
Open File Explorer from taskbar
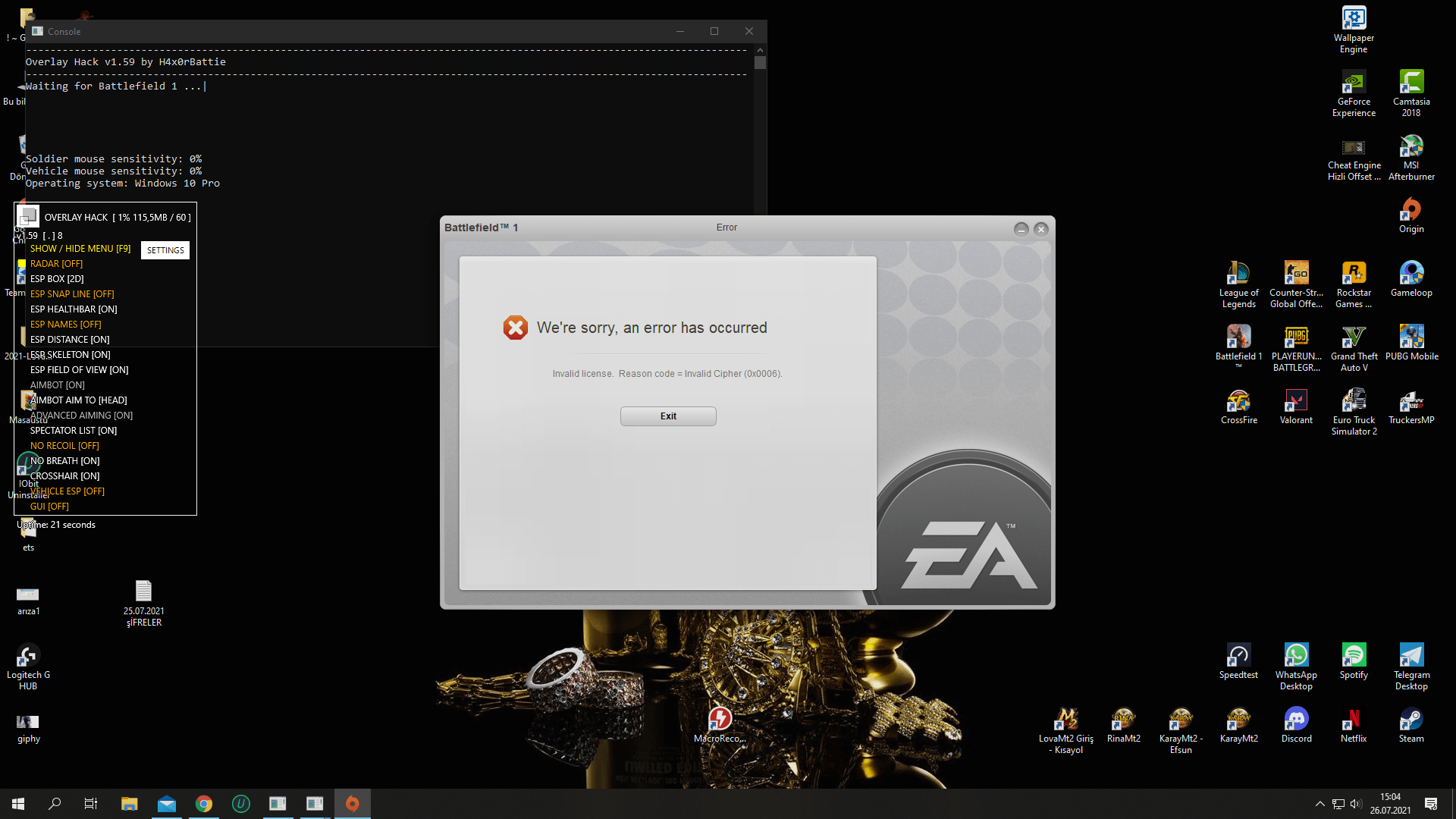129,804
